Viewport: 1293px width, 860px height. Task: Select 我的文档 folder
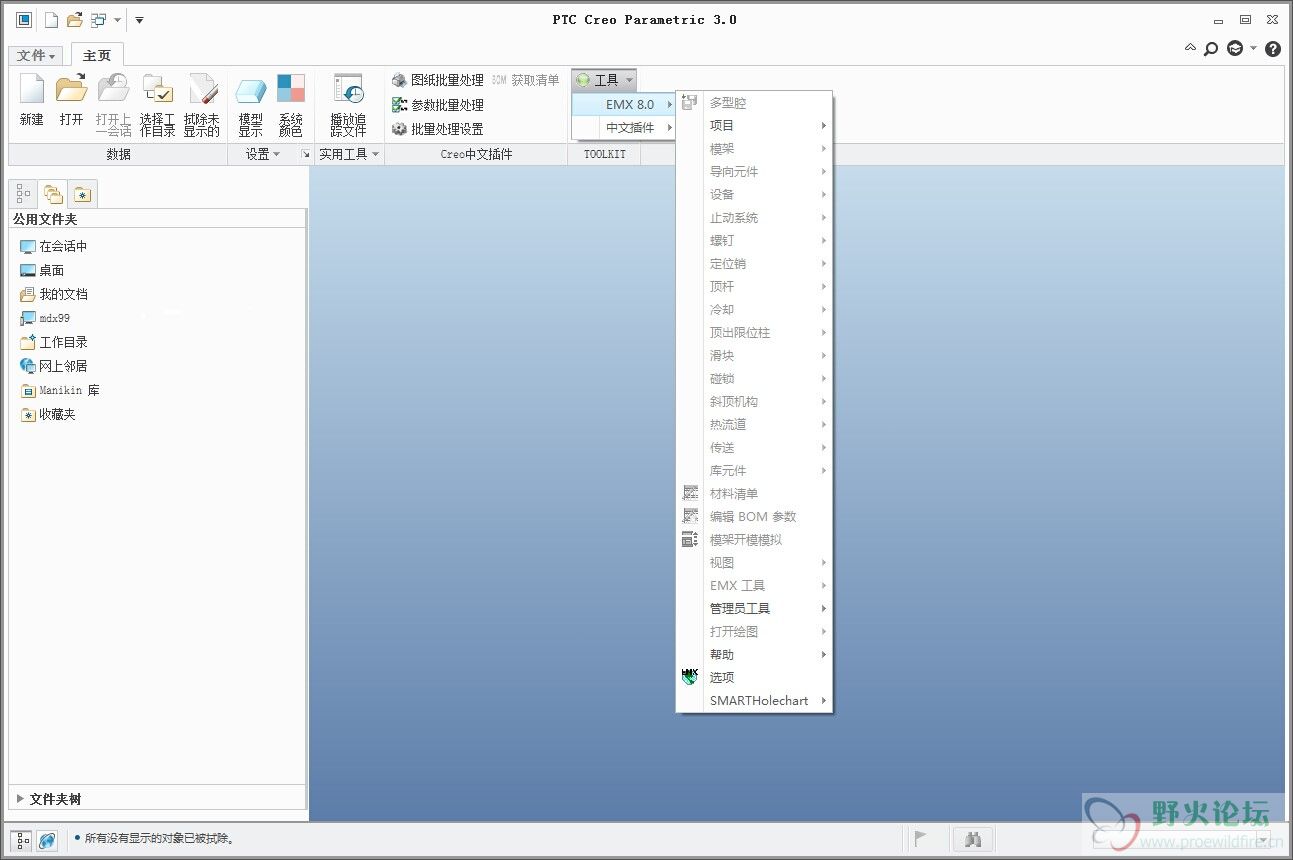click(x=54, y=294)
